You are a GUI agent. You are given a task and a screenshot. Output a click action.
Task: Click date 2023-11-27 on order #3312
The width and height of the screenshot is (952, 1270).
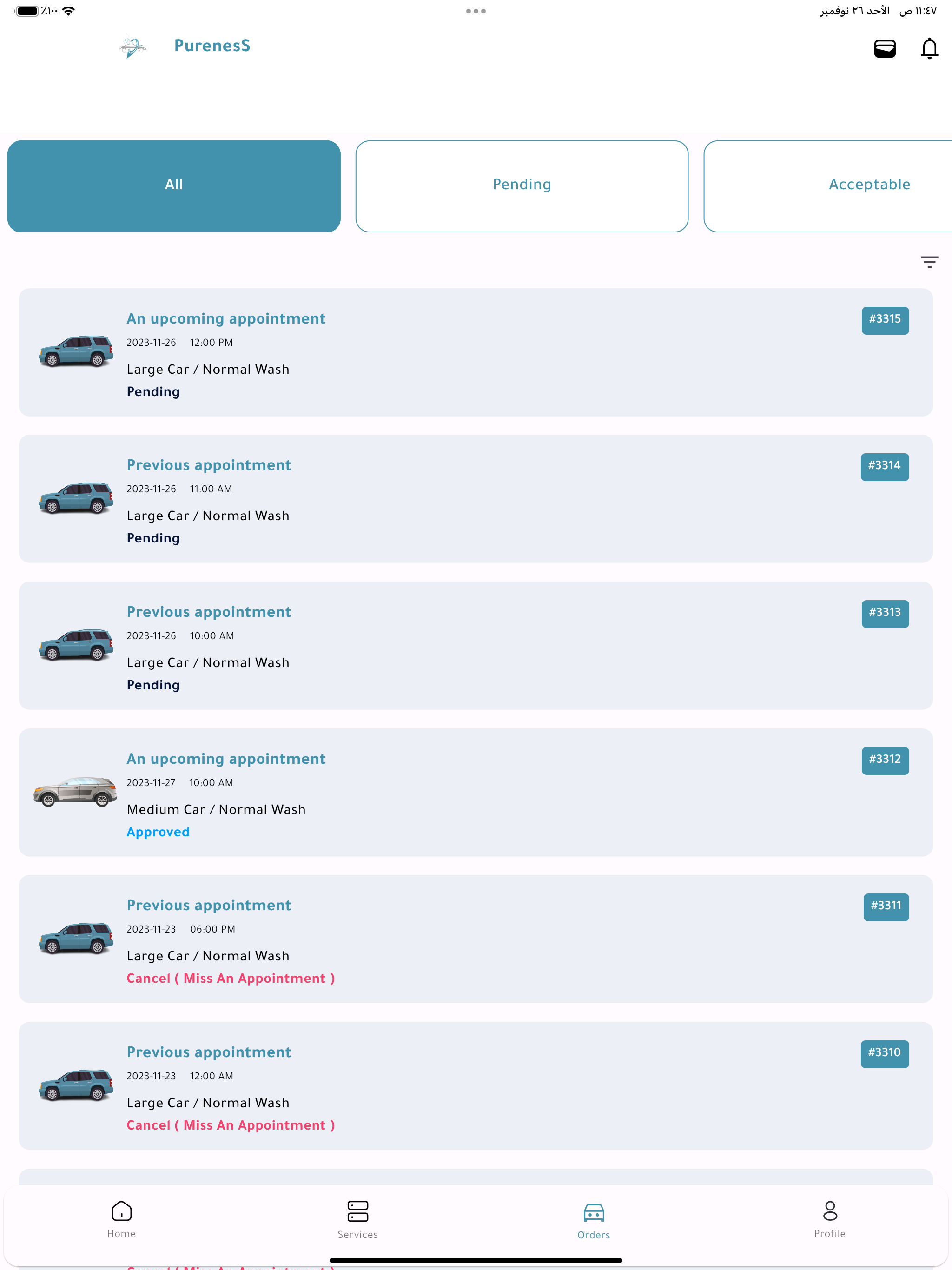tap(151, 782)
